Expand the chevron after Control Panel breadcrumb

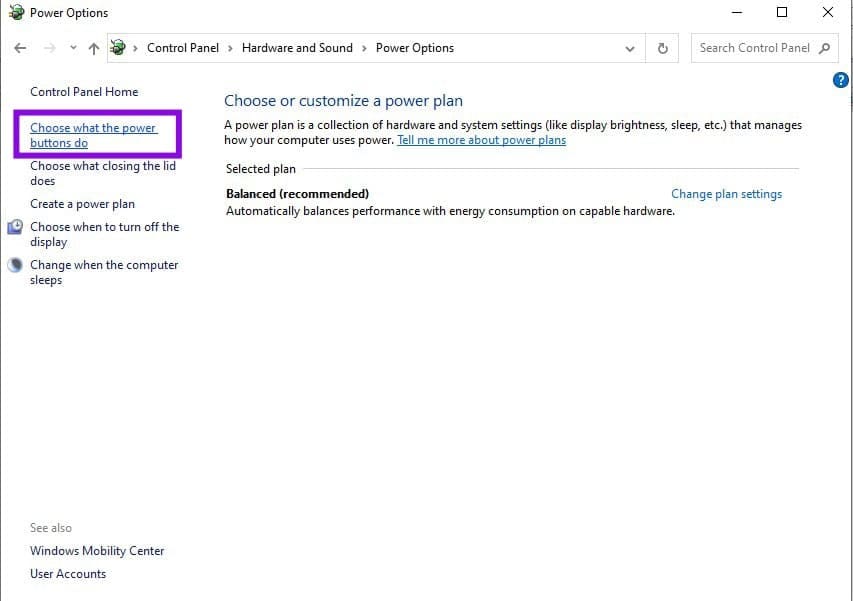[230, 48]
